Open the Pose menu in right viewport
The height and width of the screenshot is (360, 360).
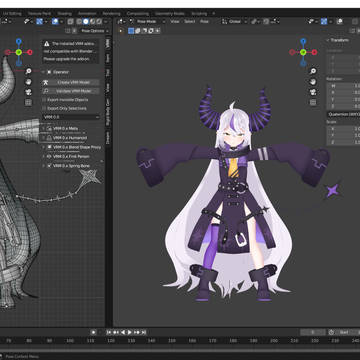[204, 21]
